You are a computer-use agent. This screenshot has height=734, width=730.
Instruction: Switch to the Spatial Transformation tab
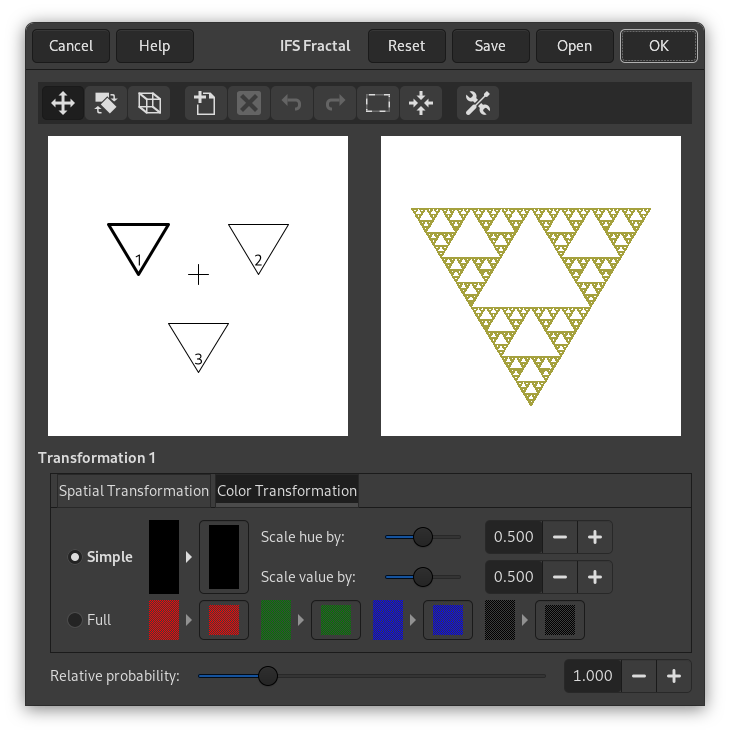[133, 491]
